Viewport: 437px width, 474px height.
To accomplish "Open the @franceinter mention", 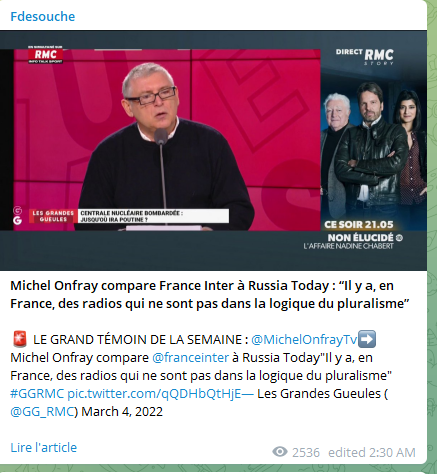I will (190, 358).
